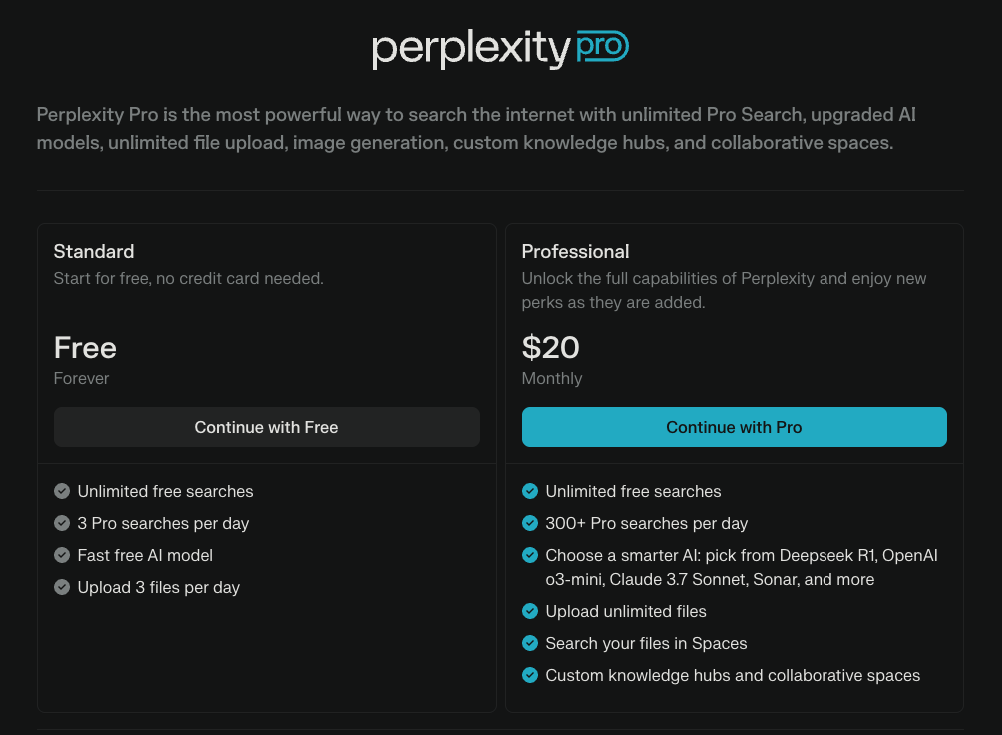Click the Free Forever price text

coord(85,360)
